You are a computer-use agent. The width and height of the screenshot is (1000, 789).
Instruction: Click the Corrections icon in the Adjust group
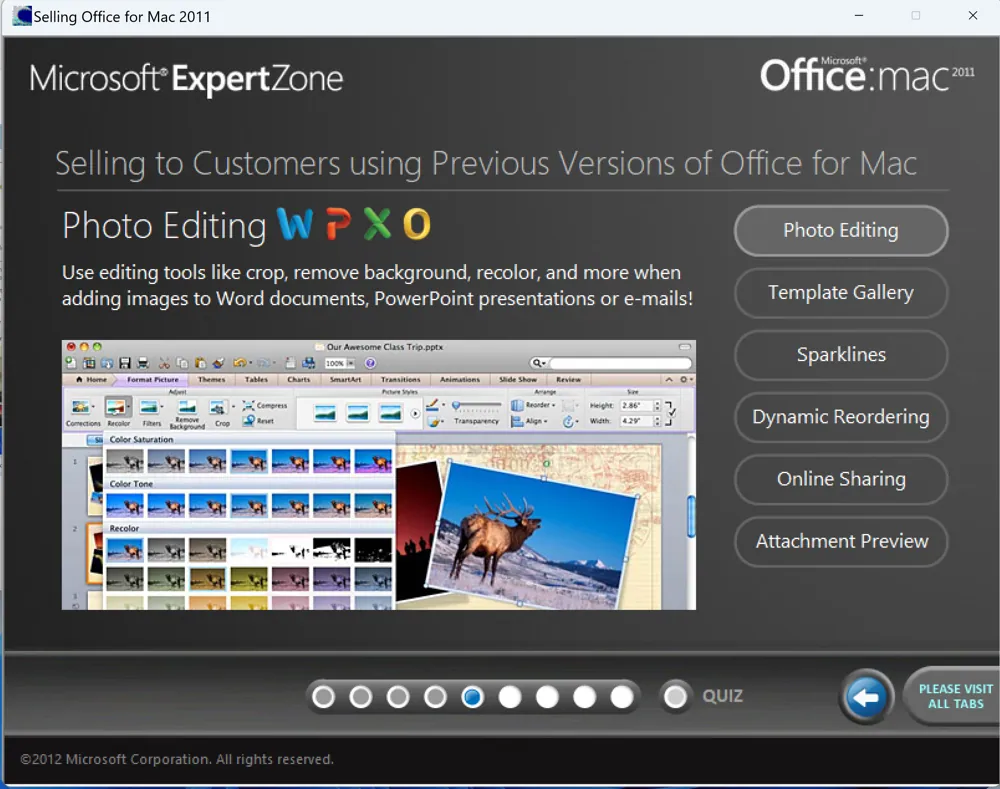click(80, 407)
